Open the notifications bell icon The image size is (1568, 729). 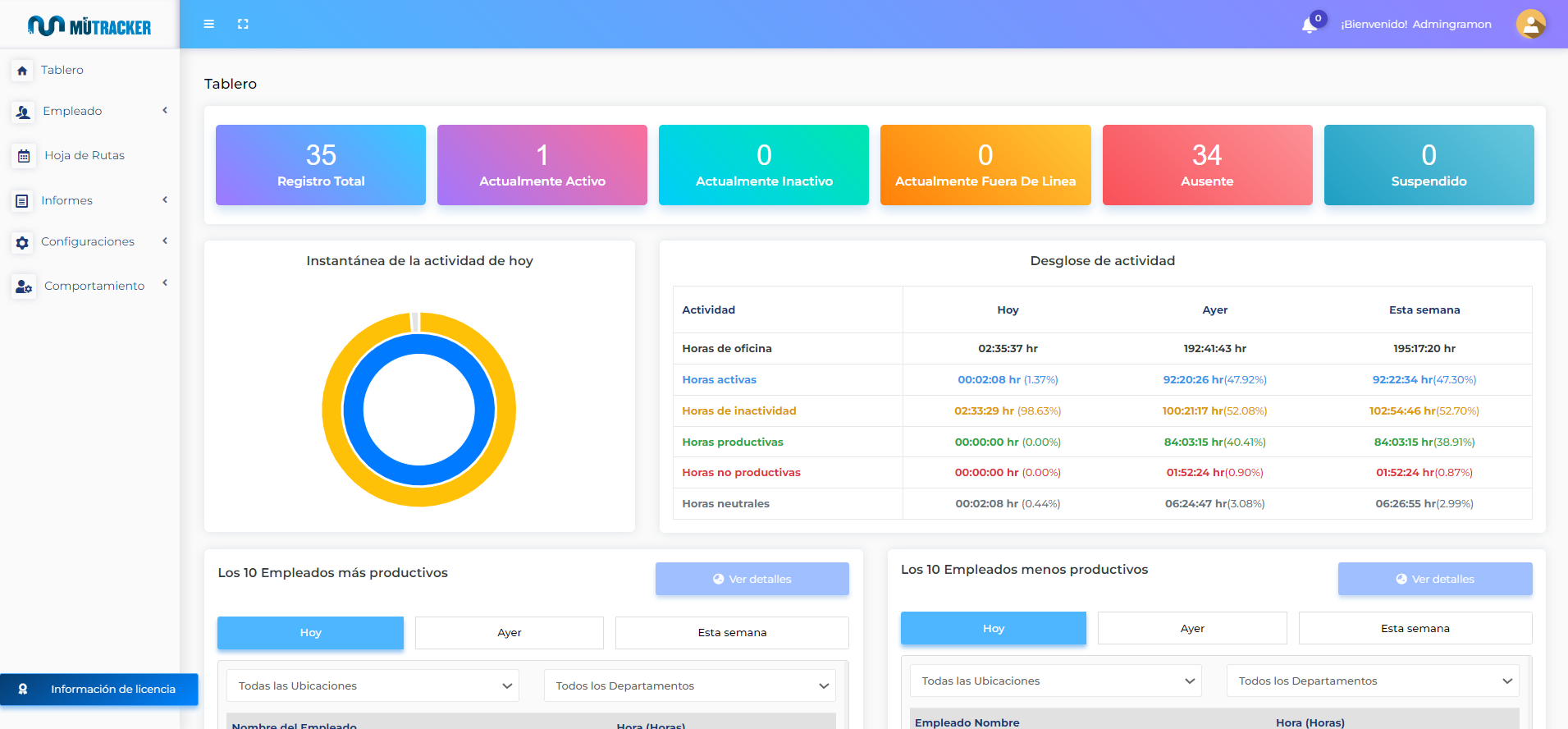click(x=1310, y=25)
